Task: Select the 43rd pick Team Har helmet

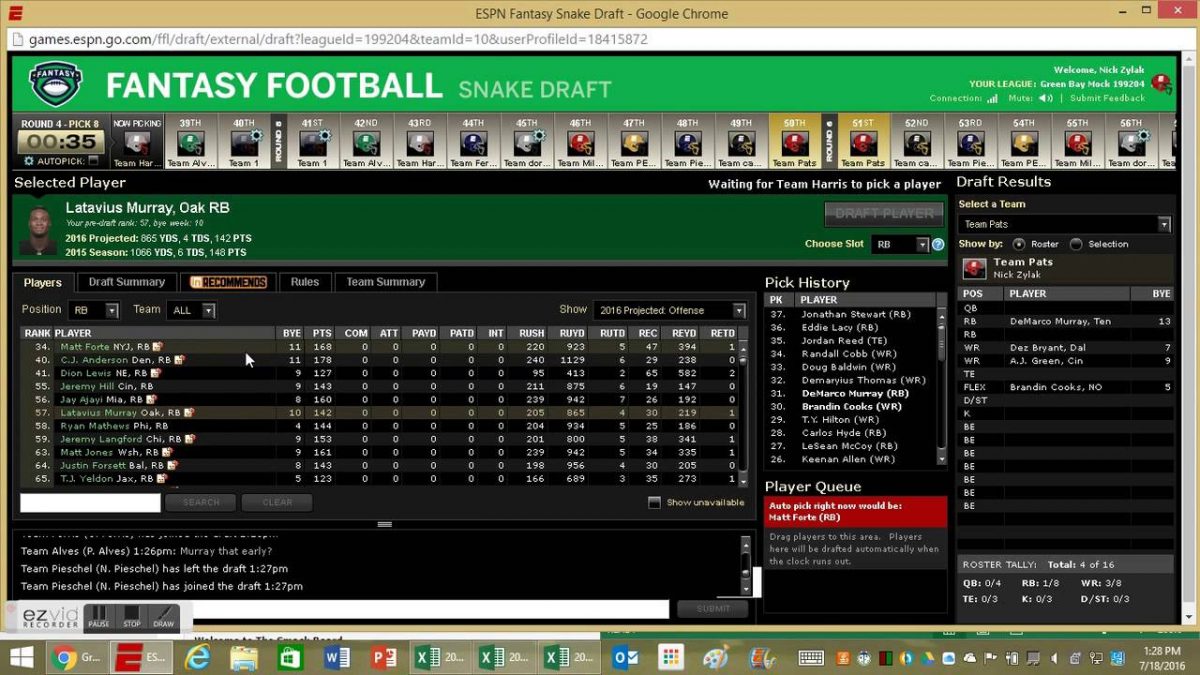Action: [x=420, y=143]
